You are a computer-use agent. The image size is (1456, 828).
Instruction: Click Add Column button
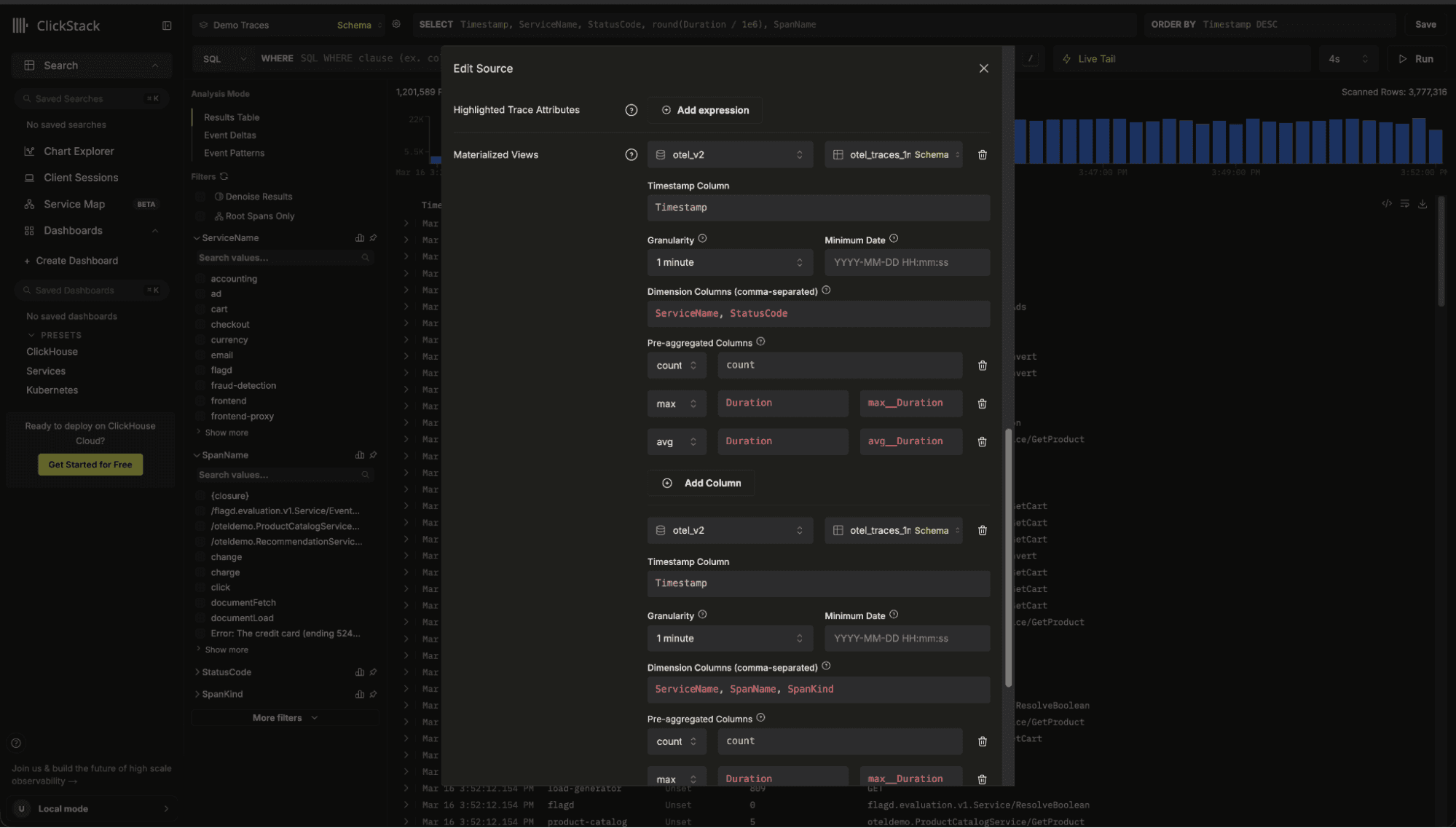point(701,484)
